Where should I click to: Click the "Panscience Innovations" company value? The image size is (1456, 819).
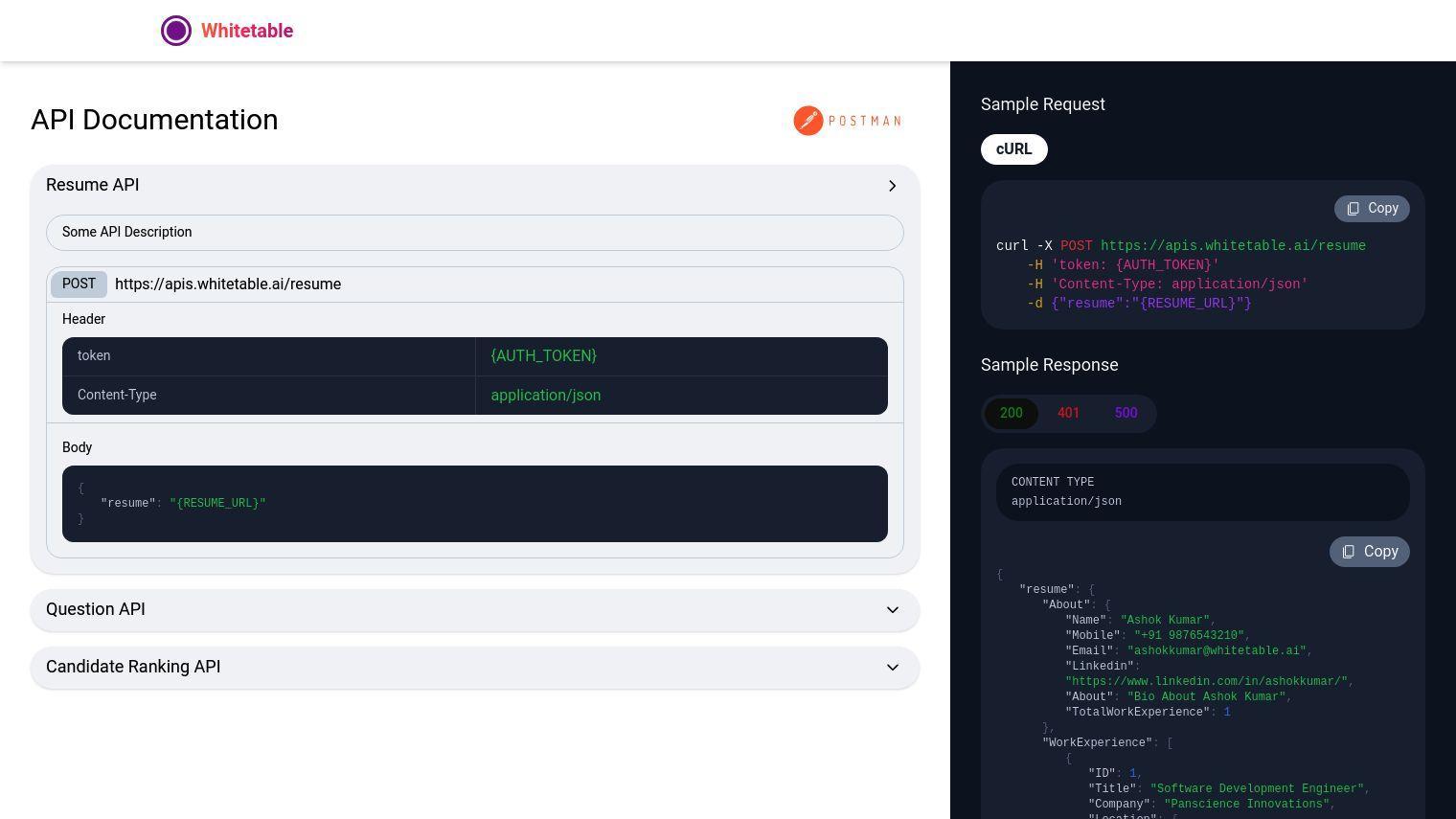1245,805
